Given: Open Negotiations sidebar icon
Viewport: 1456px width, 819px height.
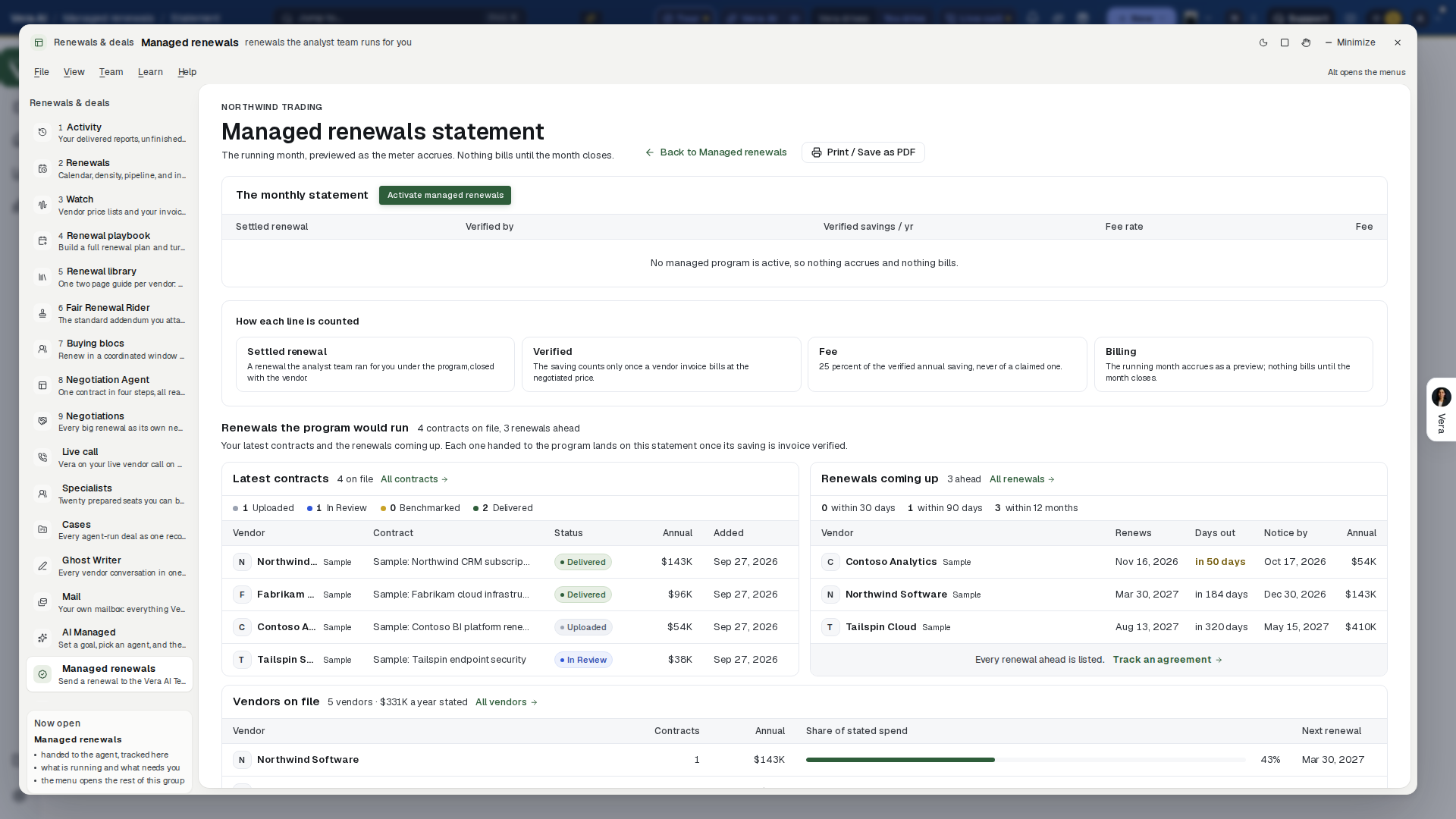Looking at the screenshot, I should [42, 422].
